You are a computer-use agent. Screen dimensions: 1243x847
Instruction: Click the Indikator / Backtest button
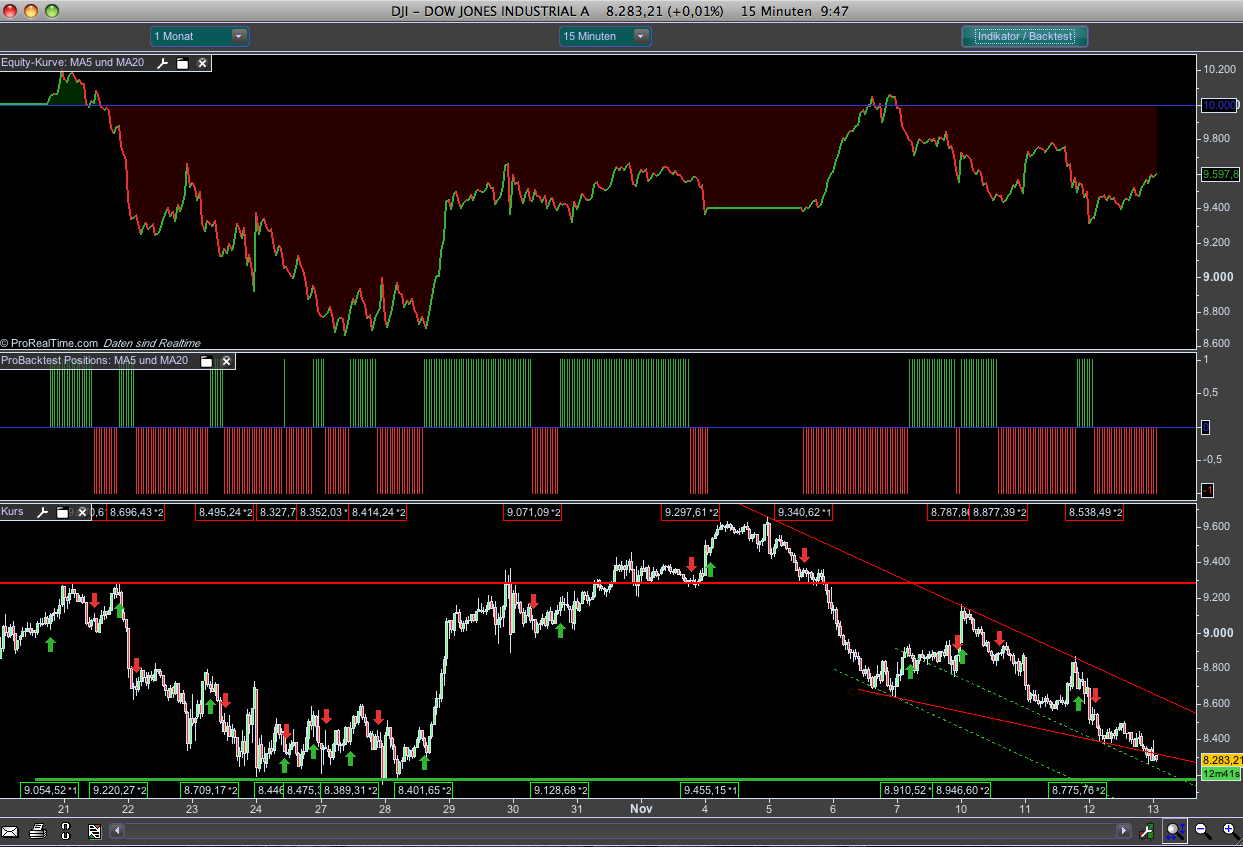pos(1025,36)
